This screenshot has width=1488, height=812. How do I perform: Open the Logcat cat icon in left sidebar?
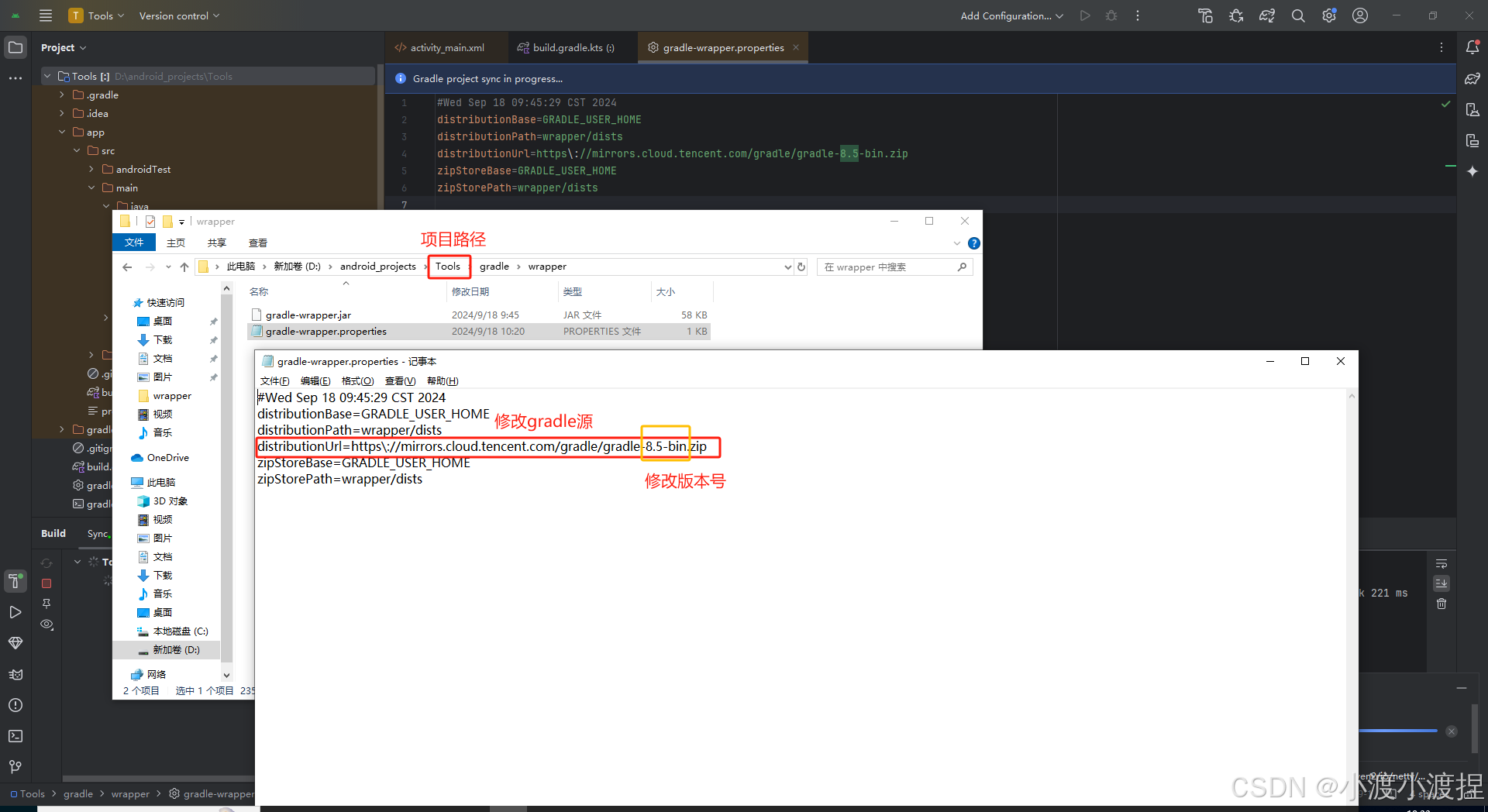click(x=15, y=674)
